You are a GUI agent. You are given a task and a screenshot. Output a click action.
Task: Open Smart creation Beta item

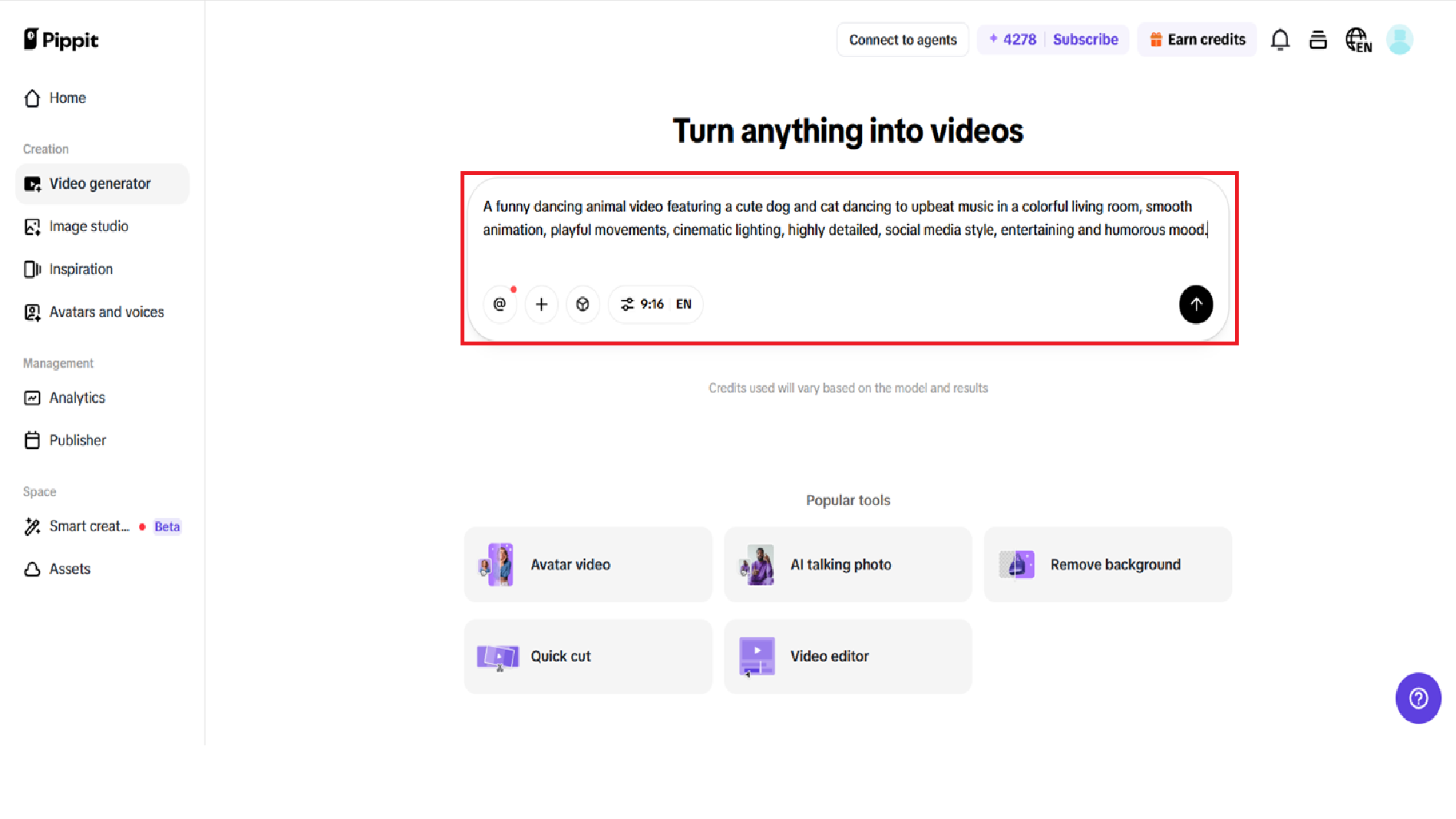point(102,527)
